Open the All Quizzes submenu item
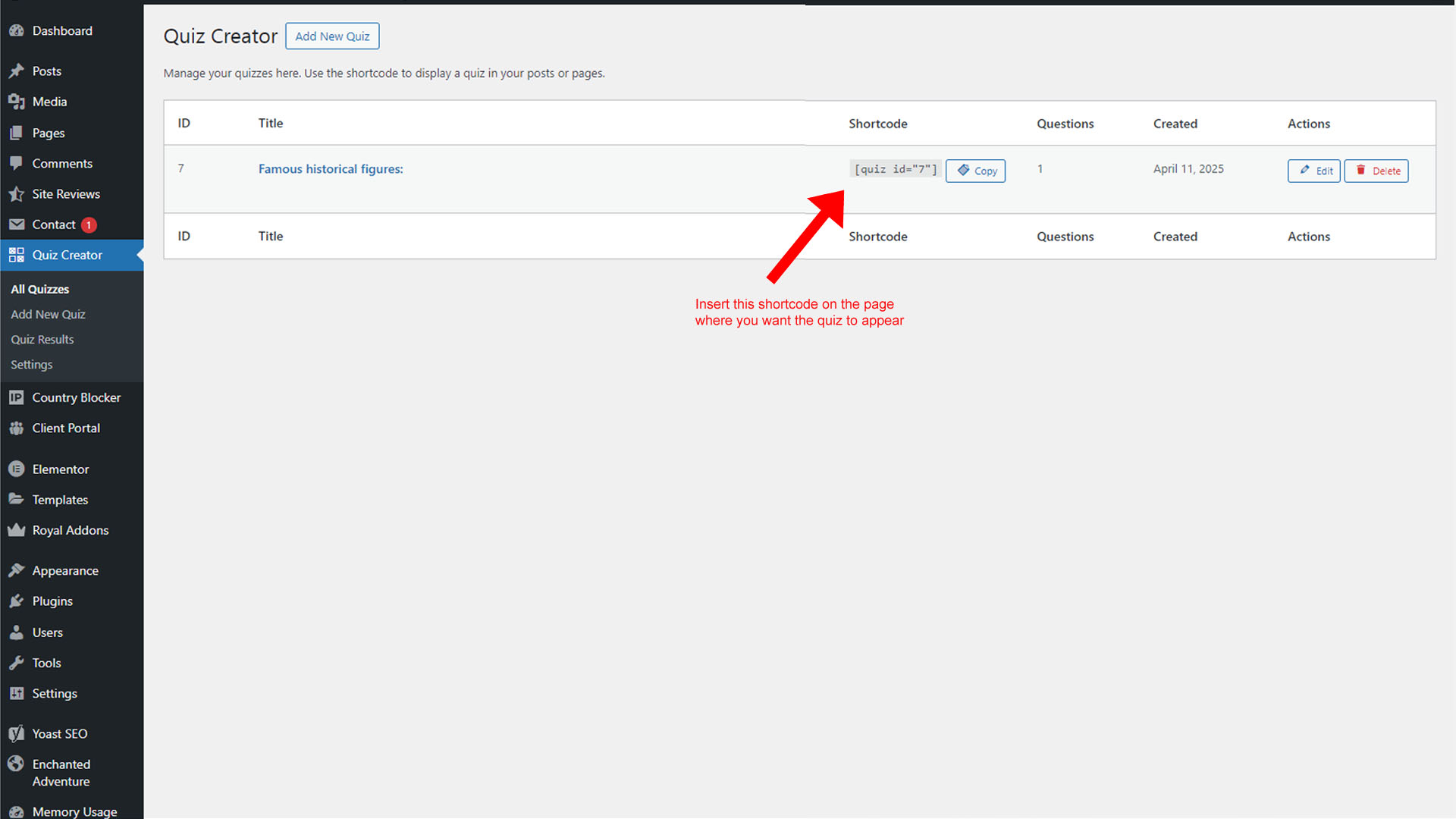1456x819 pixels. pyautogui.click(x=39, y=289)
